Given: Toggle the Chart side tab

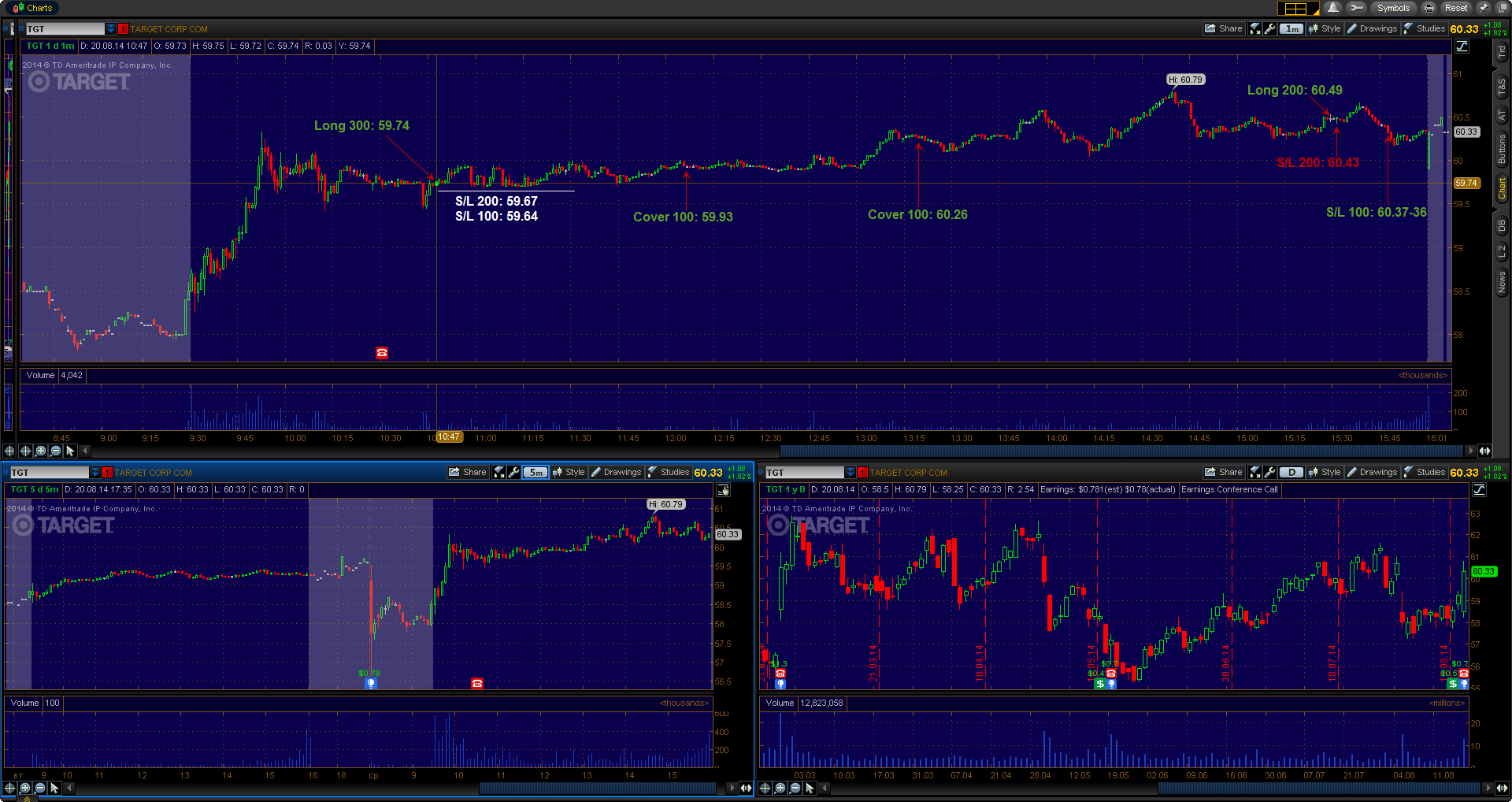Looking at the screenshot, I should click(x=1502, y=187).
